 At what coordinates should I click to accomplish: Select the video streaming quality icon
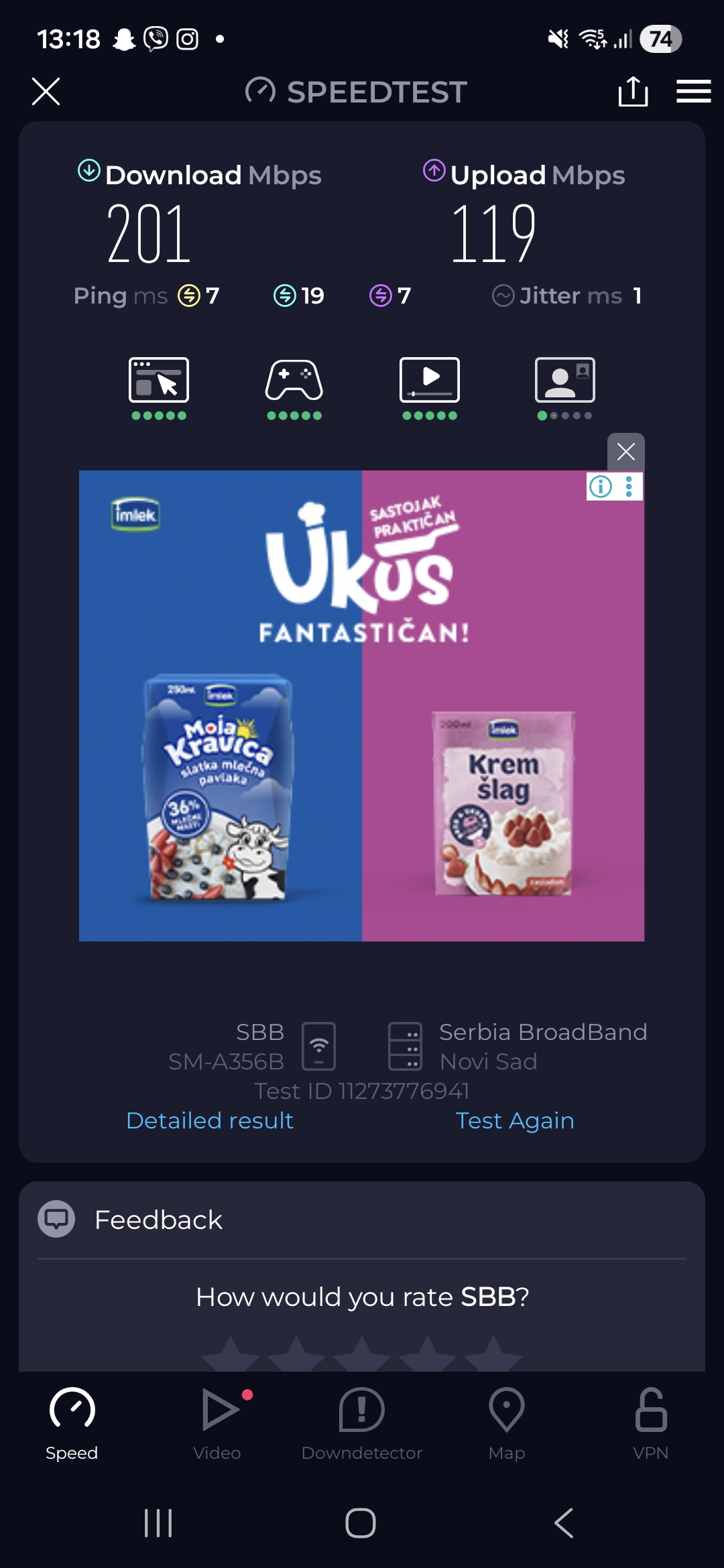click(430, 389)
